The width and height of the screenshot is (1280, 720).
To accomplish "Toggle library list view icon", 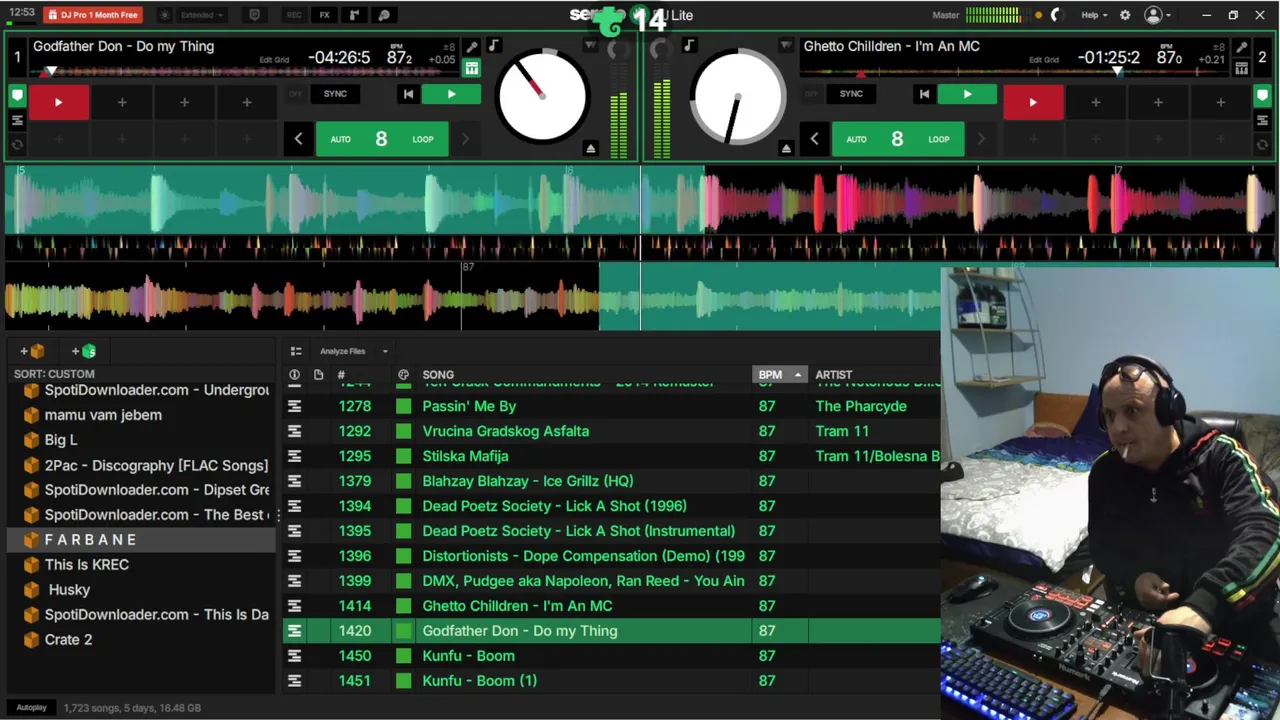I will [x=295, y=351].
